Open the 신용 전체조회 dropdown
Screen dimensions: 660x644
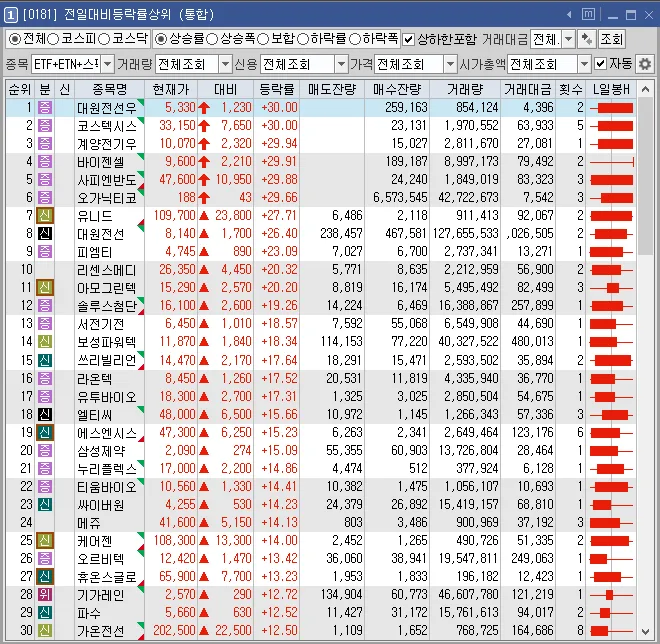[x=341, y=64]
